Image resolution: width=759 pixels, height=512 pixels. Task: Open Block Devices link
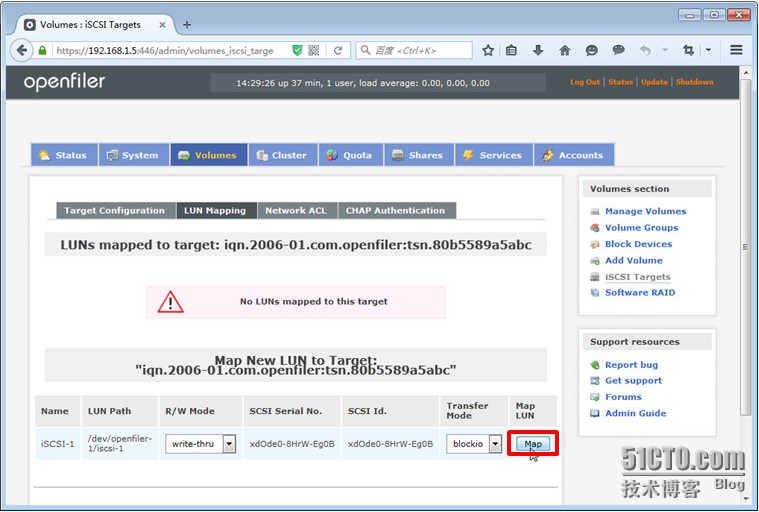point(638,244)
